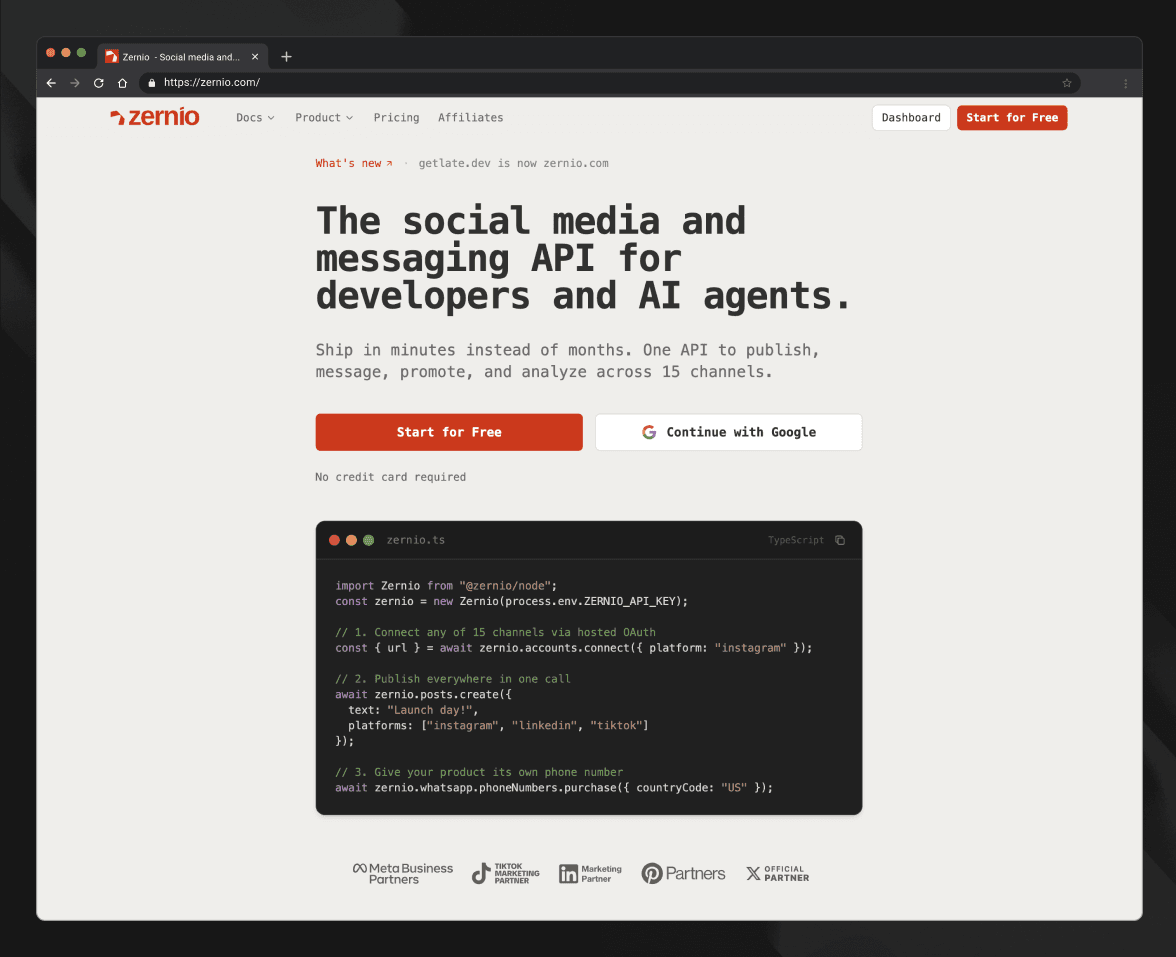This screenshot has height=957, width=1176.
Task: Reload the page with the refresh icon
Action: pyautogui.click(x=98, y=83)
